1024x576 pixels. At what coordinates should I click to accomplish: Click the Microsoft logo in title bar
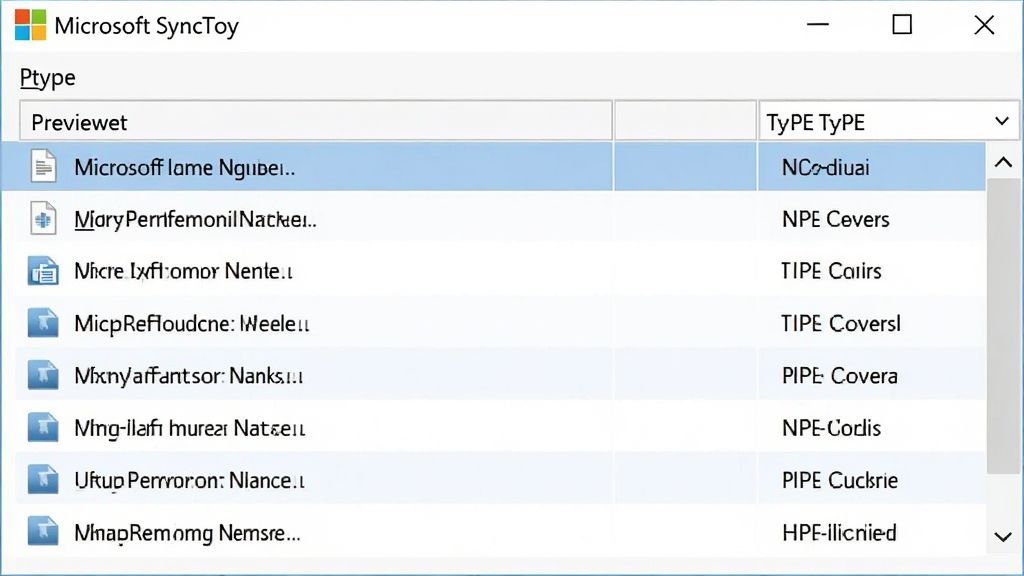[x=30, y=25]
